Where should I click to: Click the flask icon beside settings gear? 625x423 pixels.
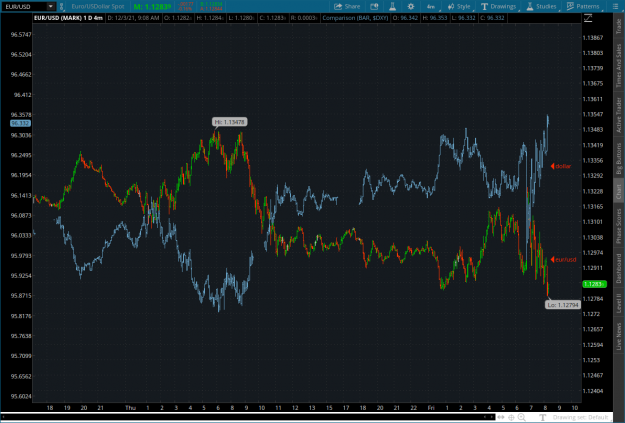tap(393, 6)
